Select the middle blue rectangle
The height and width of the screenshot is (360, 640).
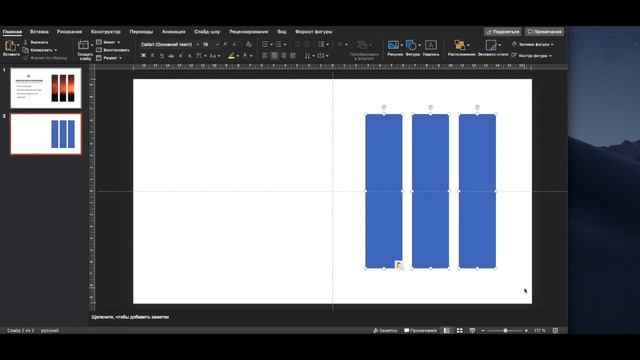coord(430,191)
